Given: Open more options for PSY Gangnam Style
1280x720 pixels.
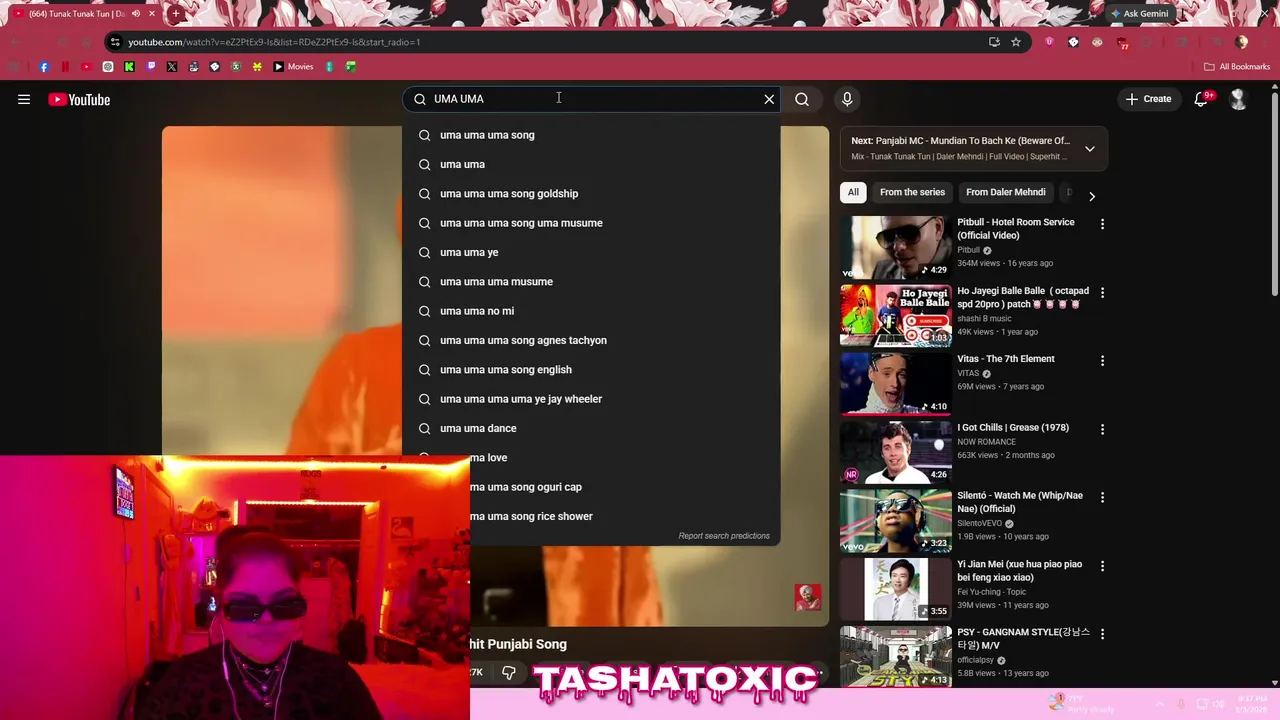Looking at the screenshot, I should tap(1102, 634).
